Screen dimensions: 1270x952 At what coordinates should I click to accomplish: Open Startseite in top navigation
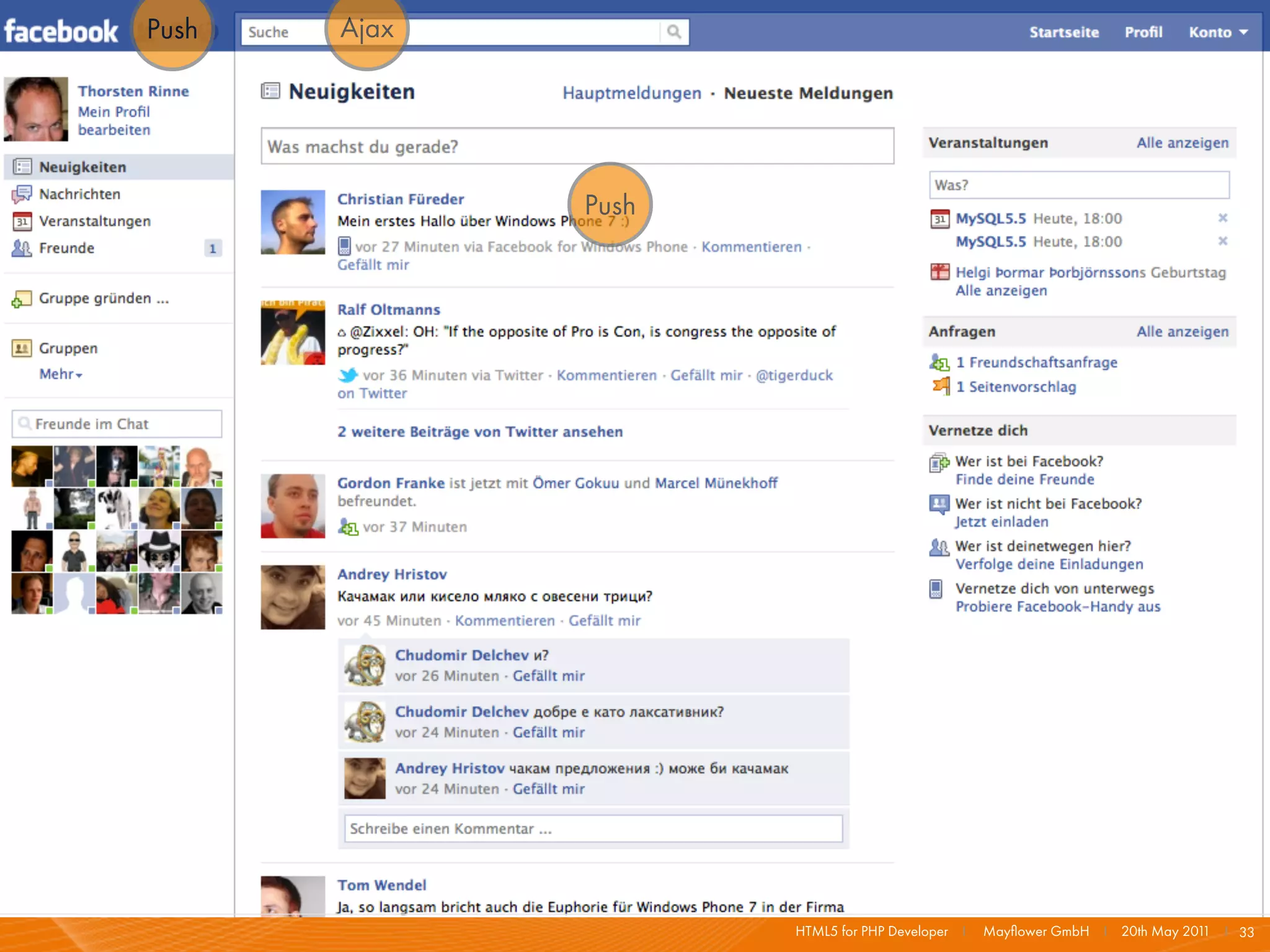(1064, 32)
